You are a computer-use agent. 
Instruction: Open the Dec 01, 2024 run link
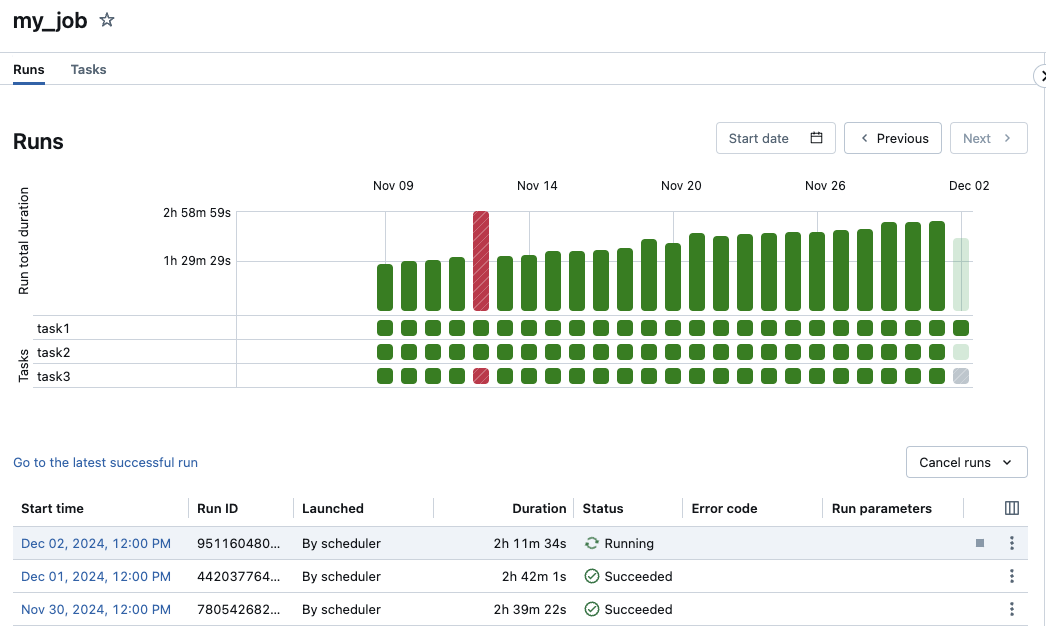pos(96,576)
